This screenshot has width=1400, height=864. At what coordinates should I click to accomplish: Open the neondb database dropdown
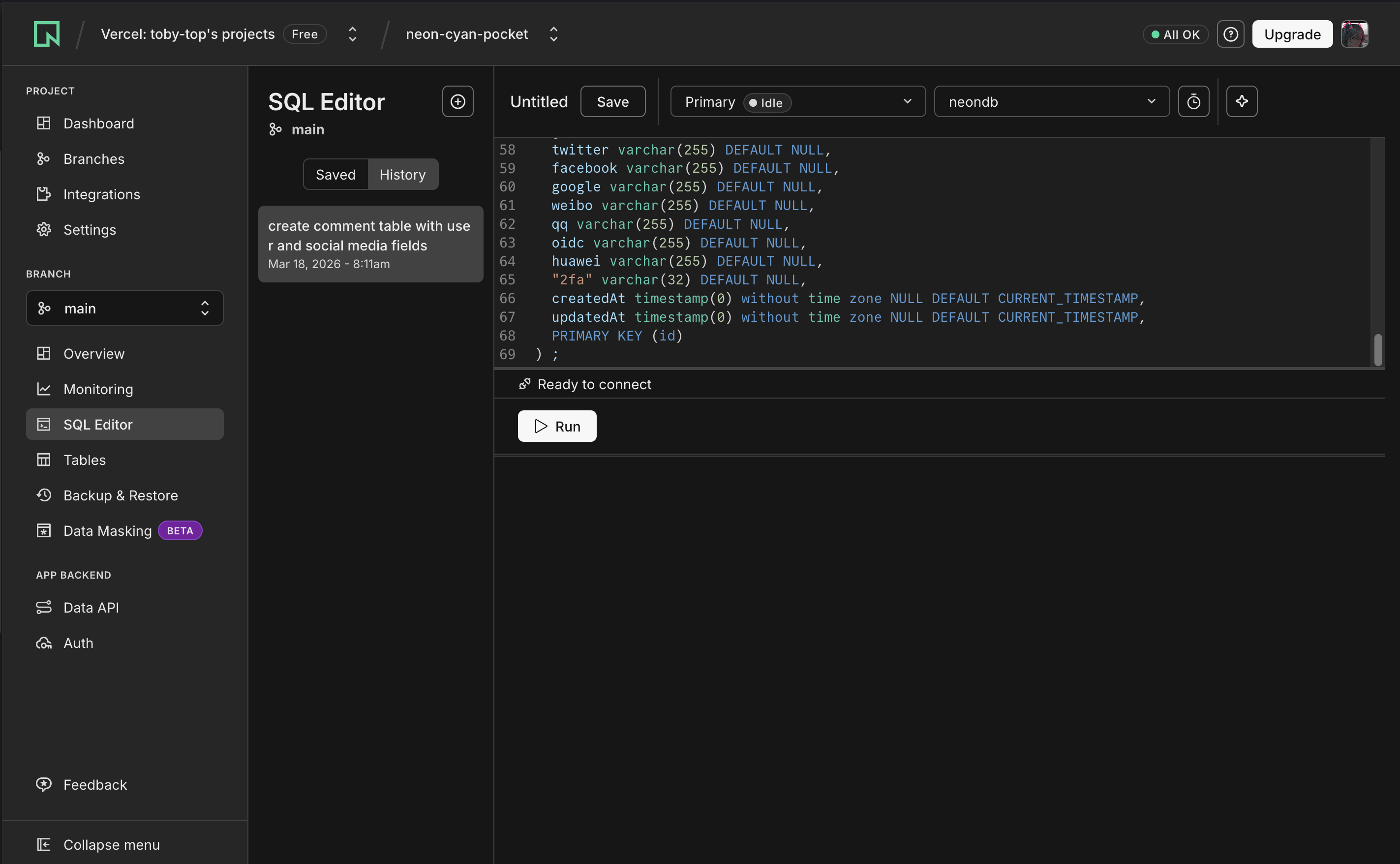[x=1052, y=102]
